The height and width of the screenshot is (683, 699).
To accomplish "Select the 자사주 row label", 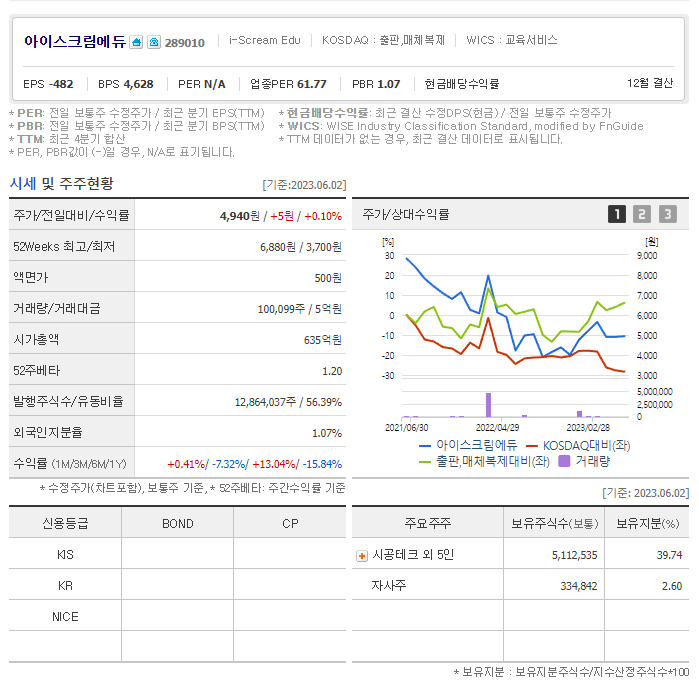I will point(389,585).
